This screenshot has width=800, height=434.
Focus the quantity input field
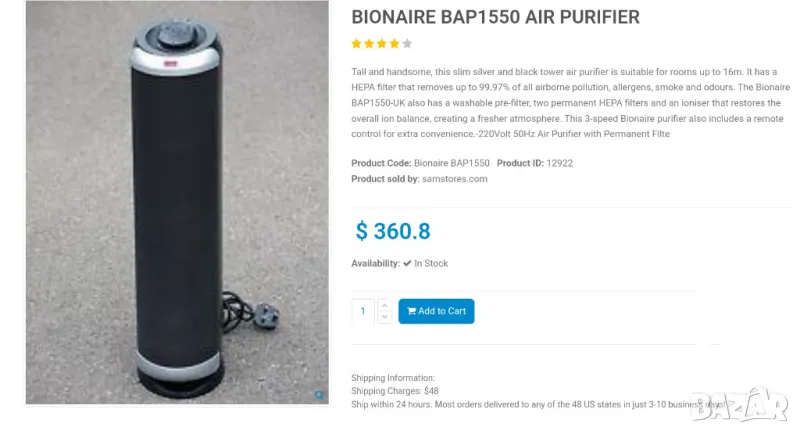point(363,311)
